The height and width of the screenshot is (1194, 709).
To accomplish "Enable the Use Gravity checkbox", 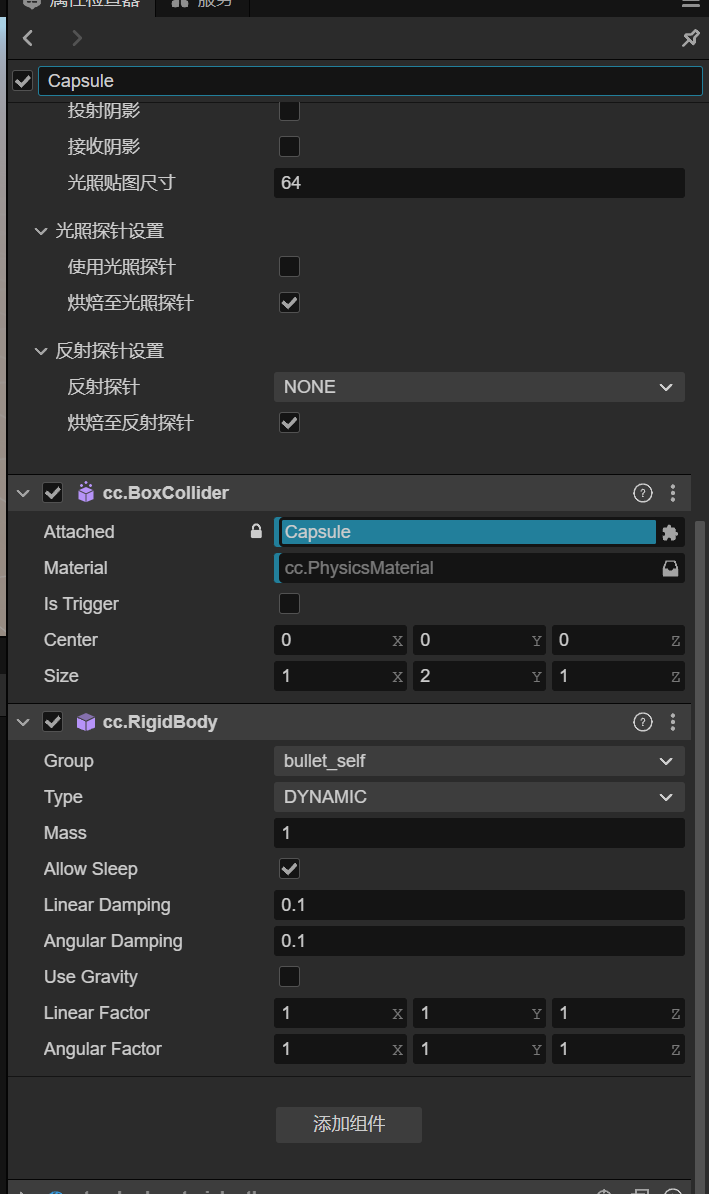I will pos(289,977).
